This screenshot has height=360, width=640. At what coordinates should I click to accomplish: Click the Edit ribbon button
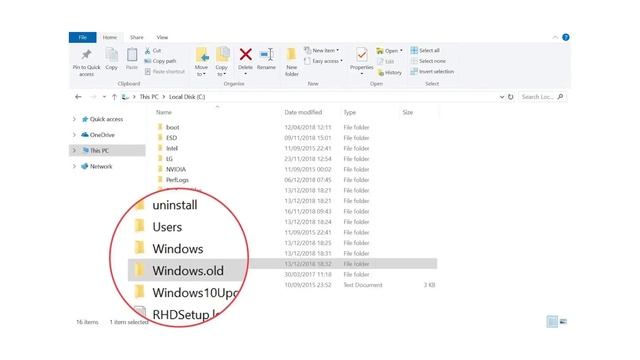tap(385, 62)
